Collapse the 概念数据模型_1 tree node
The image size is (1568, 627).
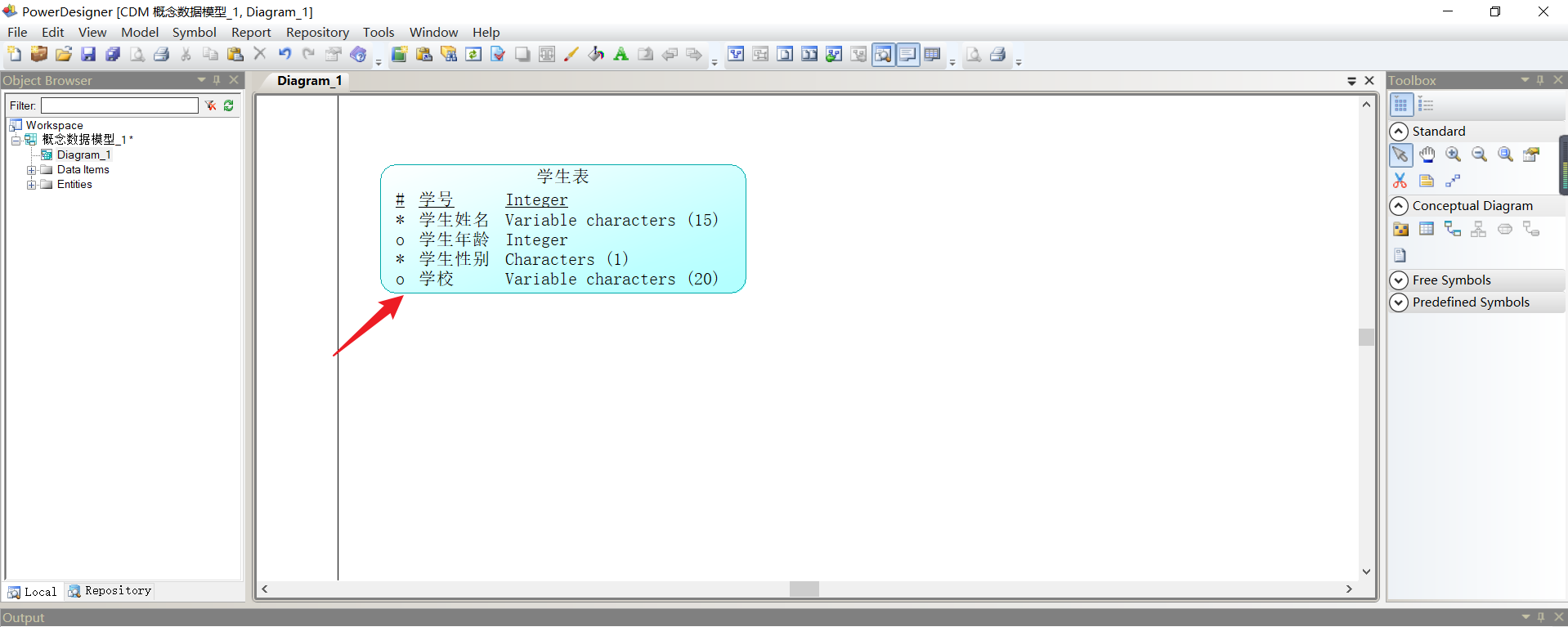16,141
